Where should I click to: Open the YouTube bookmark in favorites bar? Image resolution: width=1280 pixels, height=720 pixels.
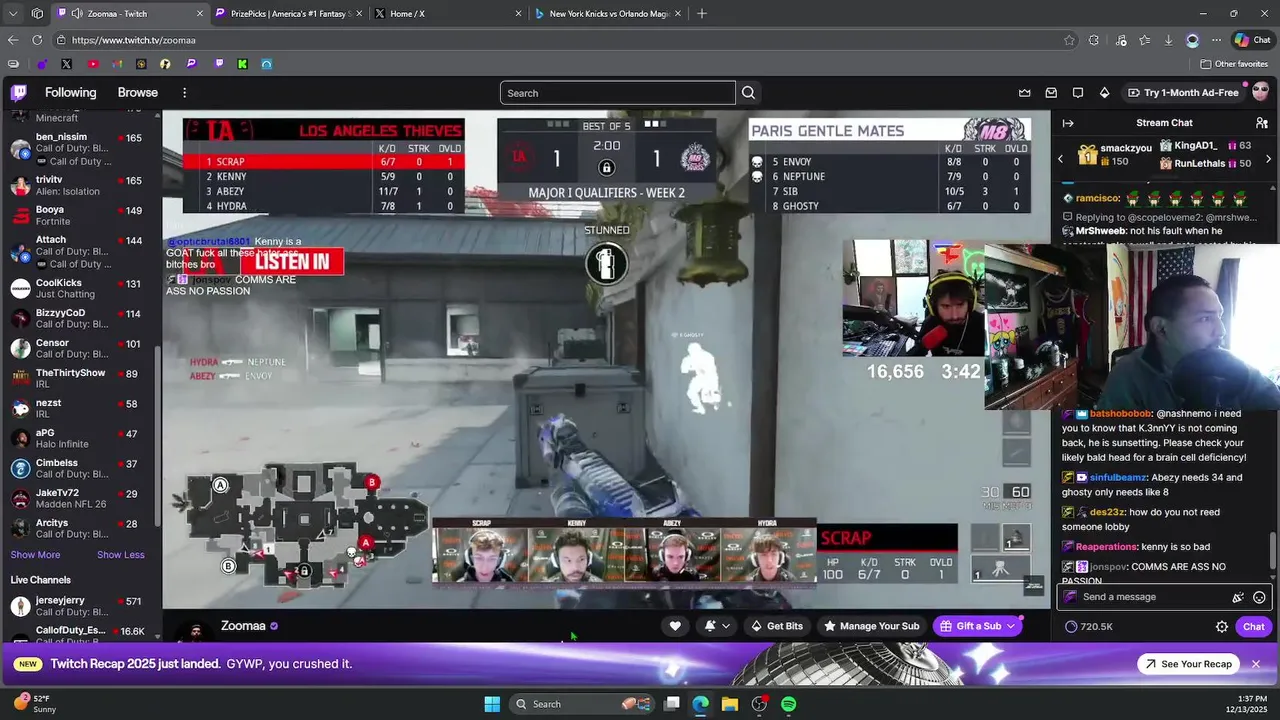click(93, 64)
